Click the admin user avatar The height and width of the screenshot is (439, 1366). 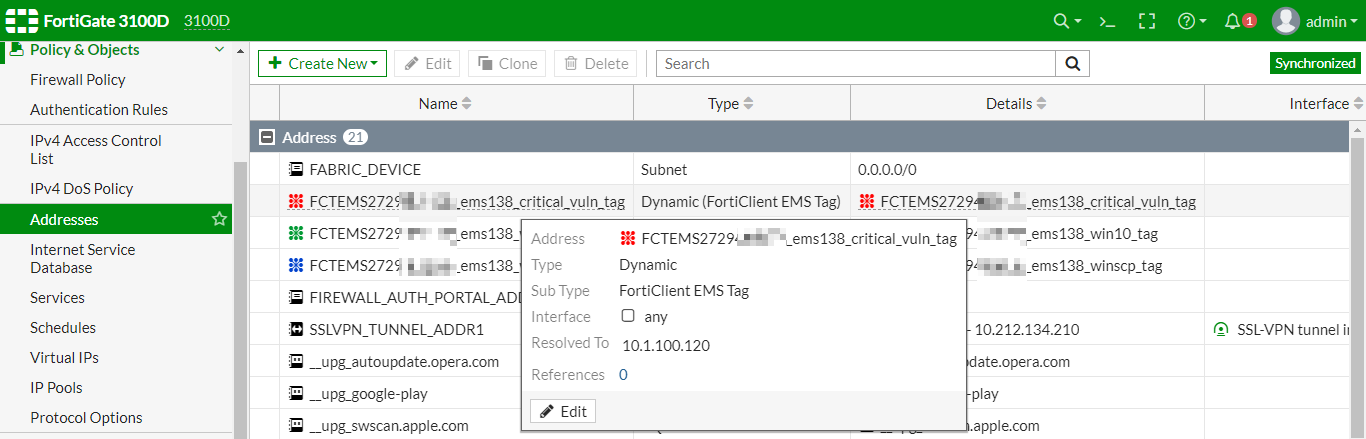point(1286,21)
